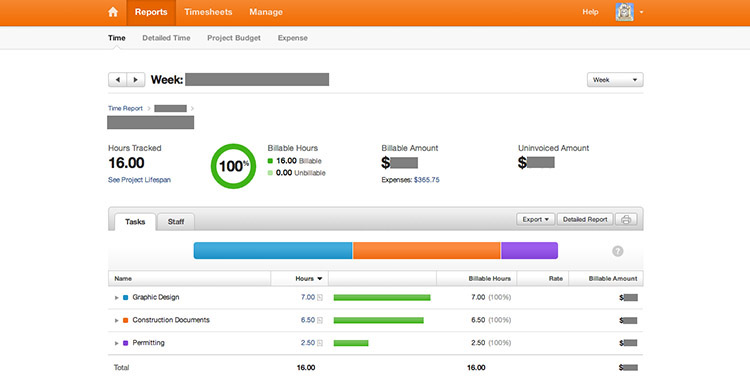The width and height of the screenshot is (750, 388).
Task: Open the account dropdown arrow beside avatar
Action: tap(641, 12)
